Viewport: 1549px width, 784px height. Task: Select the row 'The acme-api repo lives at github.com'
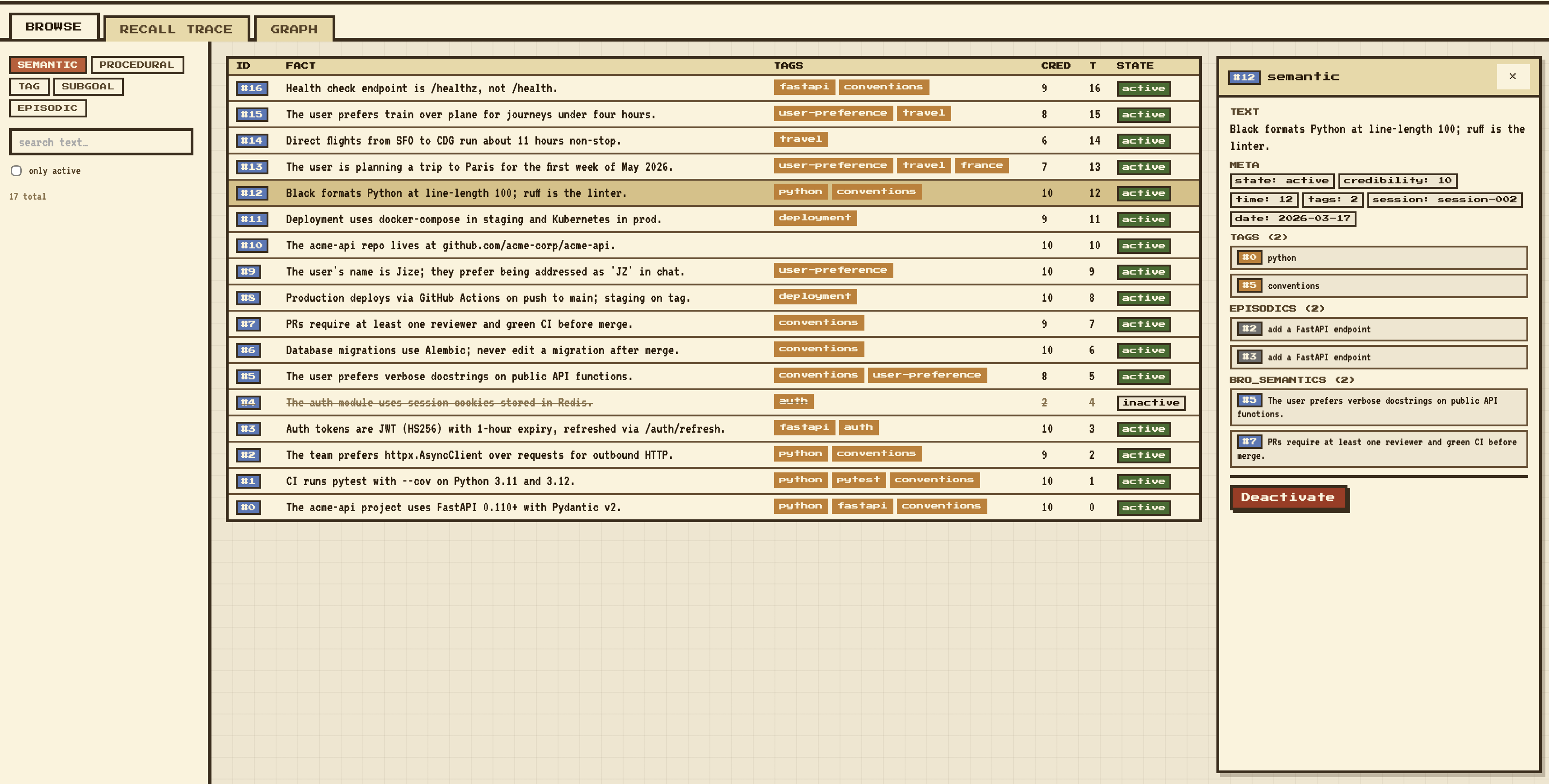[714, 245]
